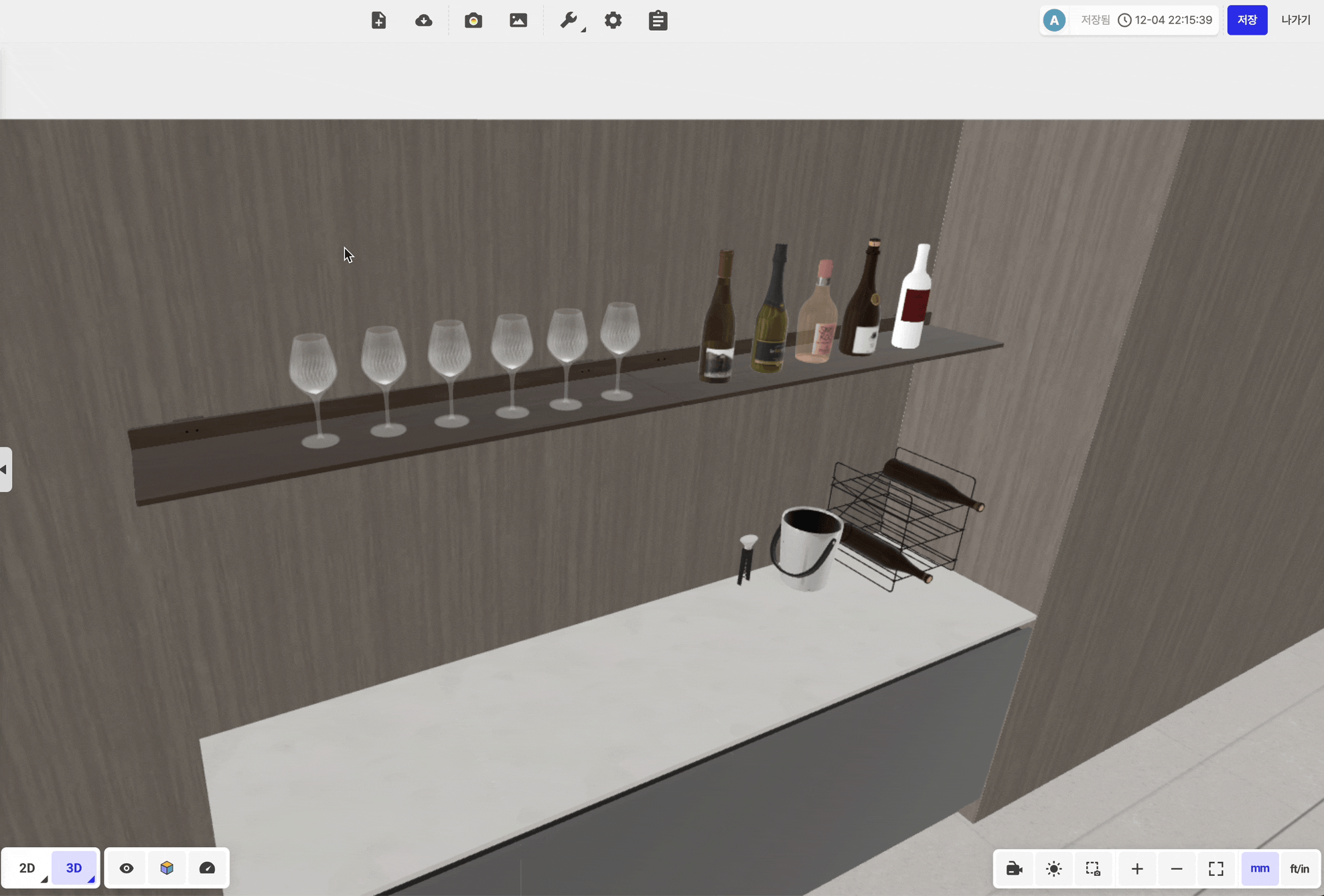The height and width of the screenshot is (896, 1324).
Task: Click the video camera view icon
Action: point(1014,869)
